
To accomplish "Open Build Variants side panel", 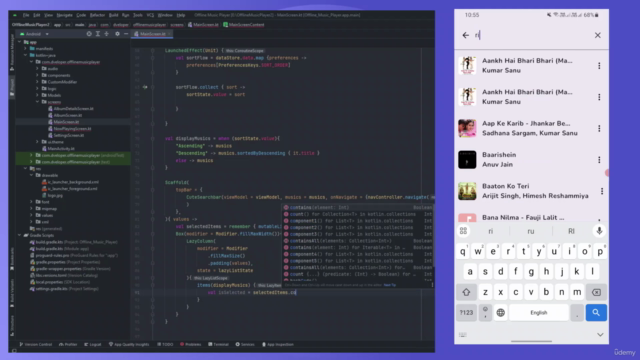I will pos(12,294).
